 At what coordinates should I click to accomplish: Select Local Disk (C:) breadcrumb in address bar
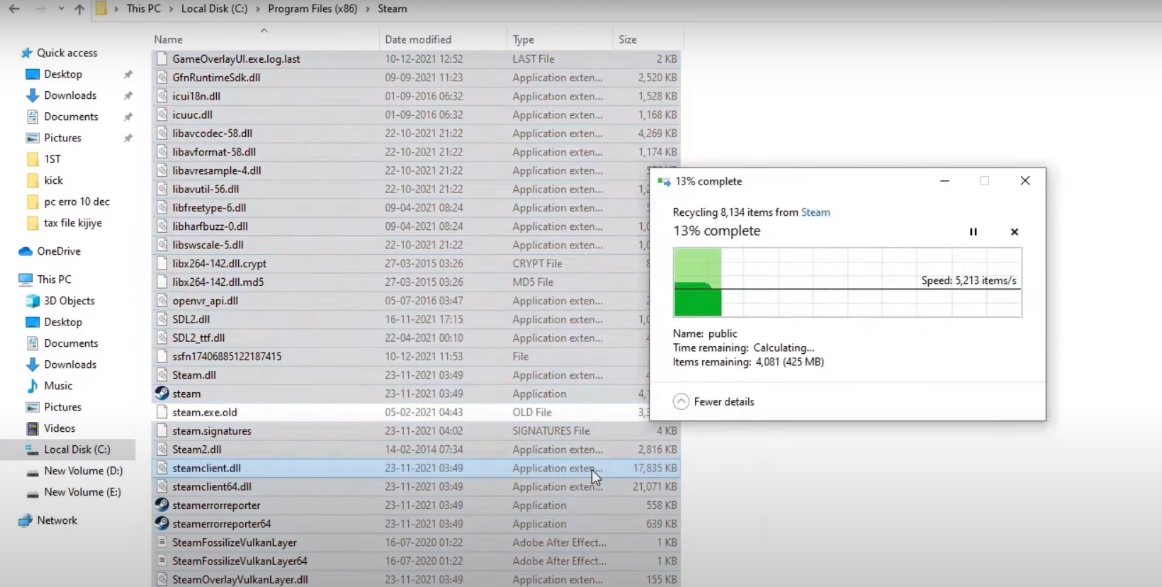click(214, 9)
